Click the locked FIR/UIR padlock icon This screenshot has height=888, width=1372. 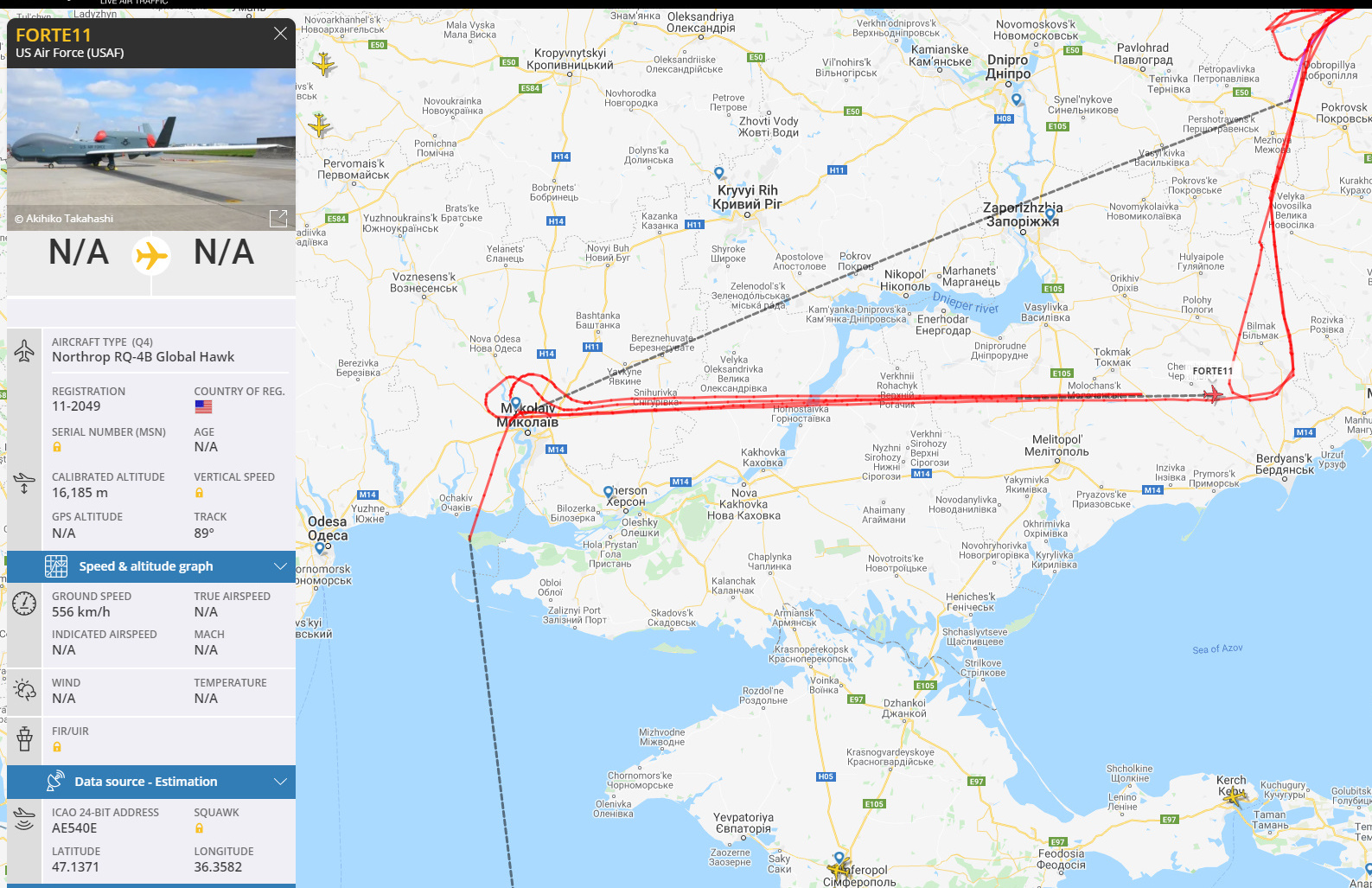pos(57,747)
